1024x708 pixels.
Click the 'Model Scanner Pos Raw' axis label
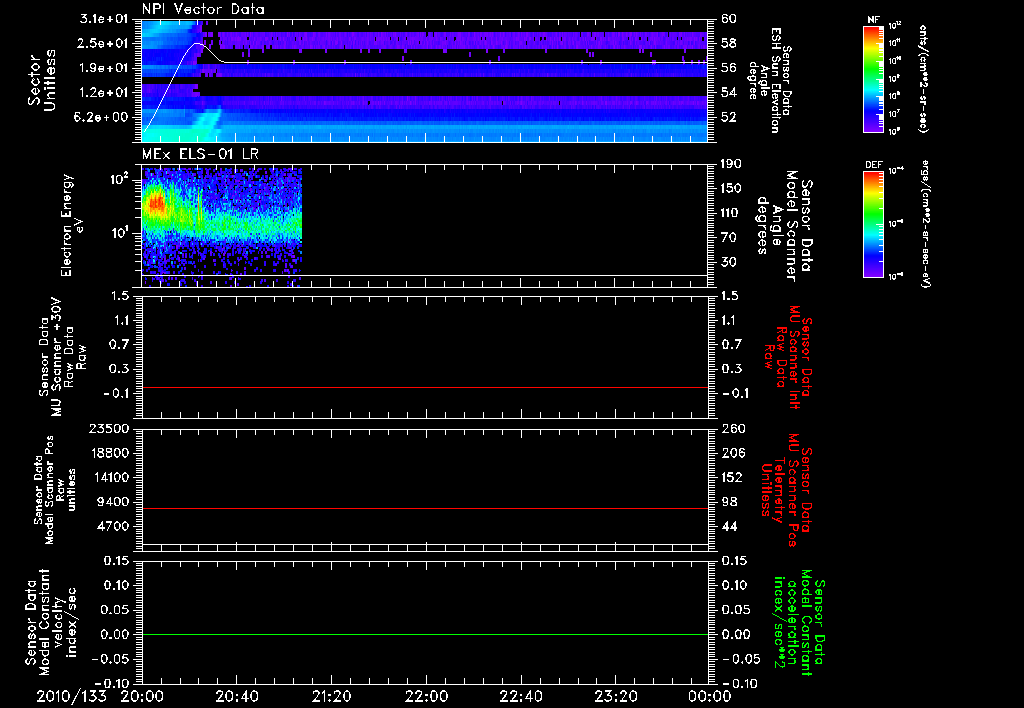pos(54,490)
